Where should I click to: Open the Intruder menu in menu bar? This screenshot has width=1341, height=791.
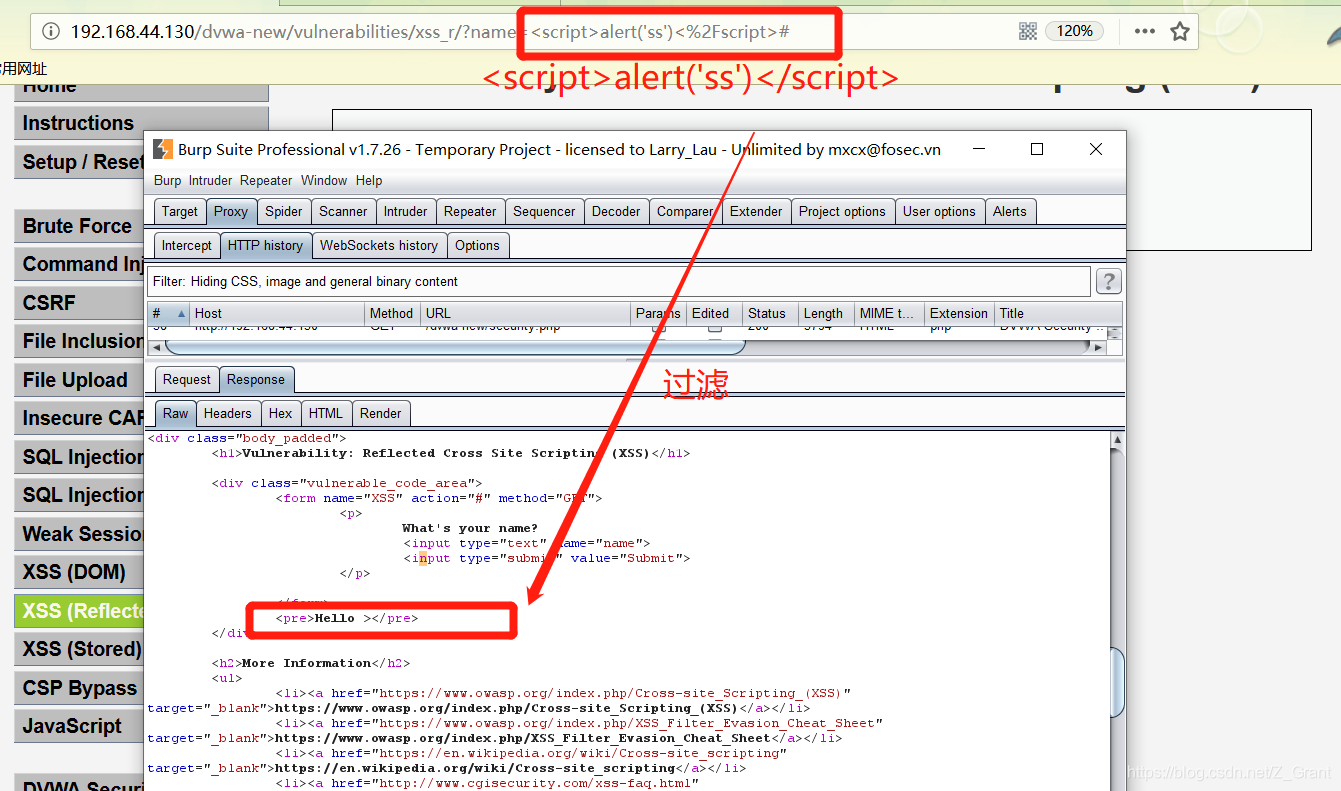tap(209, 180)
